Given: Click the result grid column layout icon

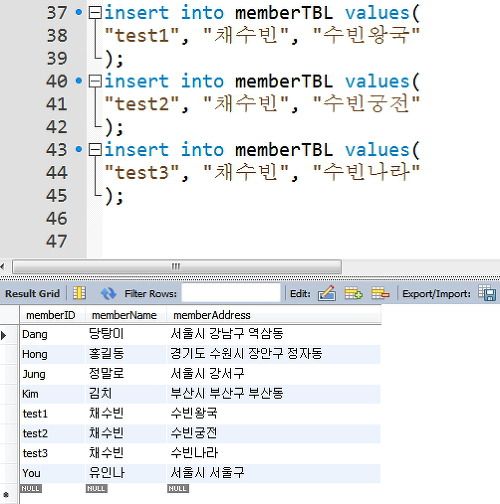Looking at the screenshot, I should (79, 293).
